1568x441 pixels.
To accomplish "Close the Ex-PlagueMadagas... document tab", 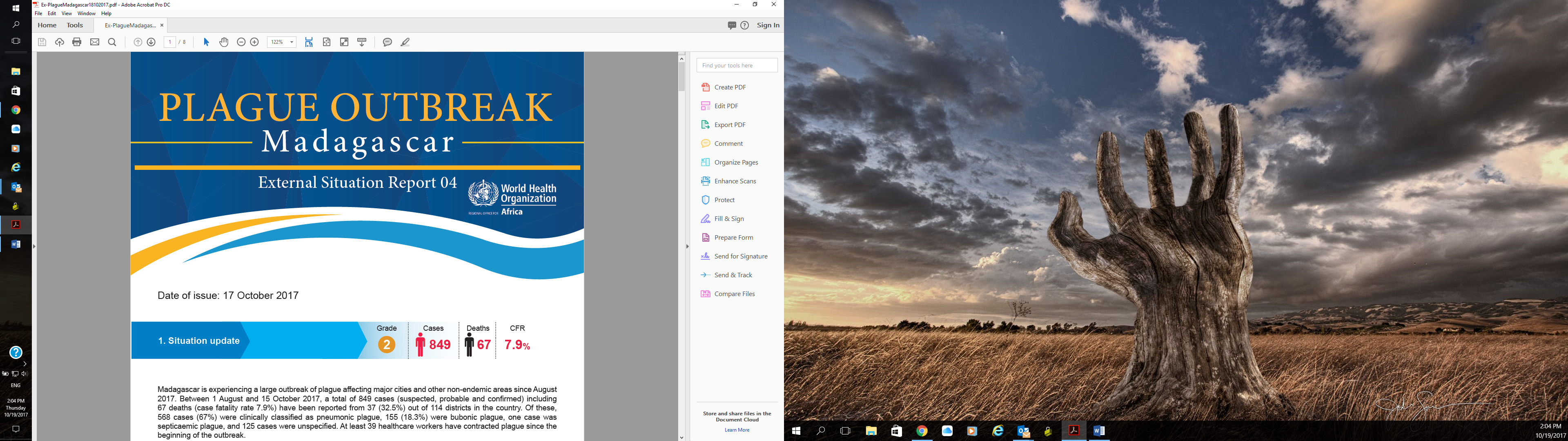I will [162, 25].
